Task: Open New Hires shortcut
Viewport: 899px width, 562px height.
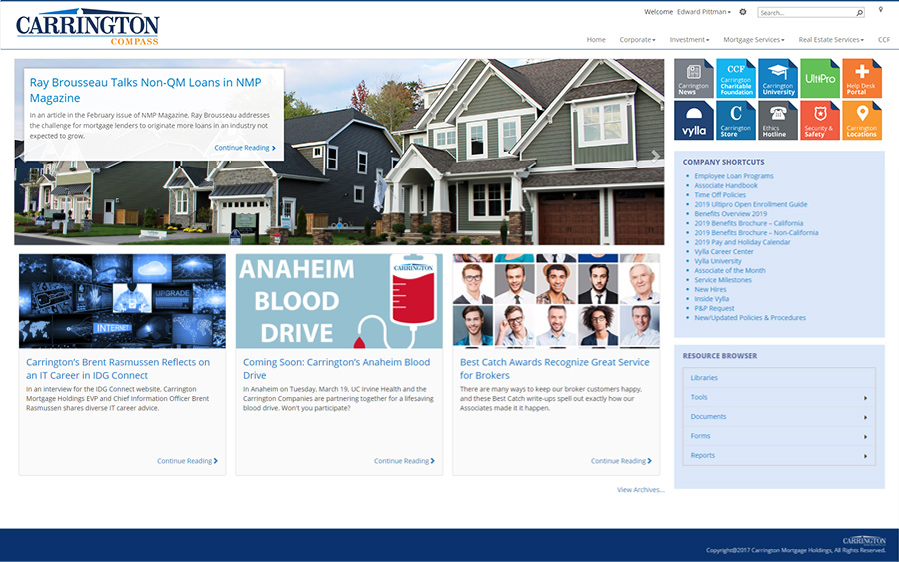Action: (710, 290)
